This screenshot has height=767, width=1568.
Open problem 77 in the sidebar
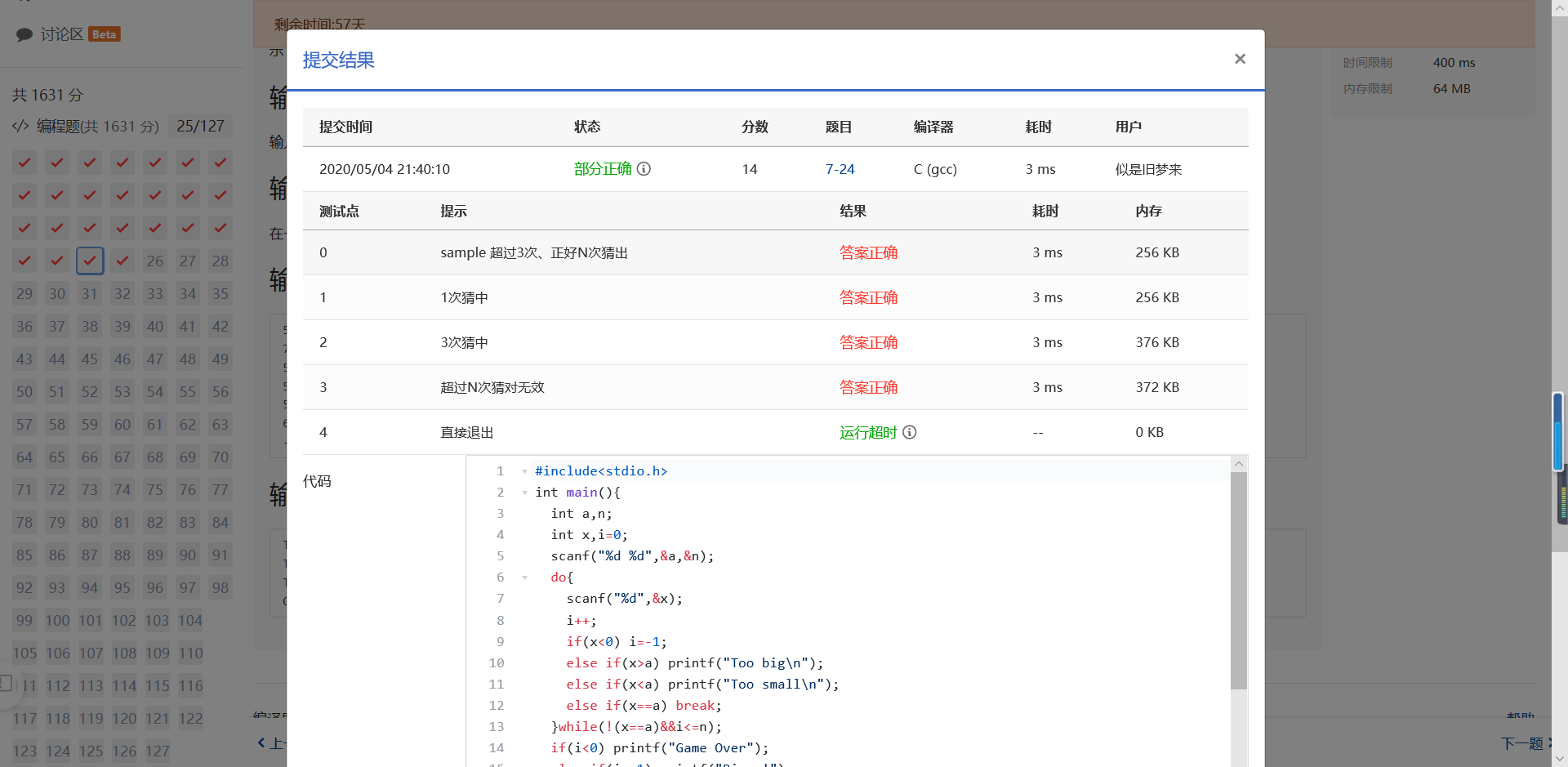(220, 489)
